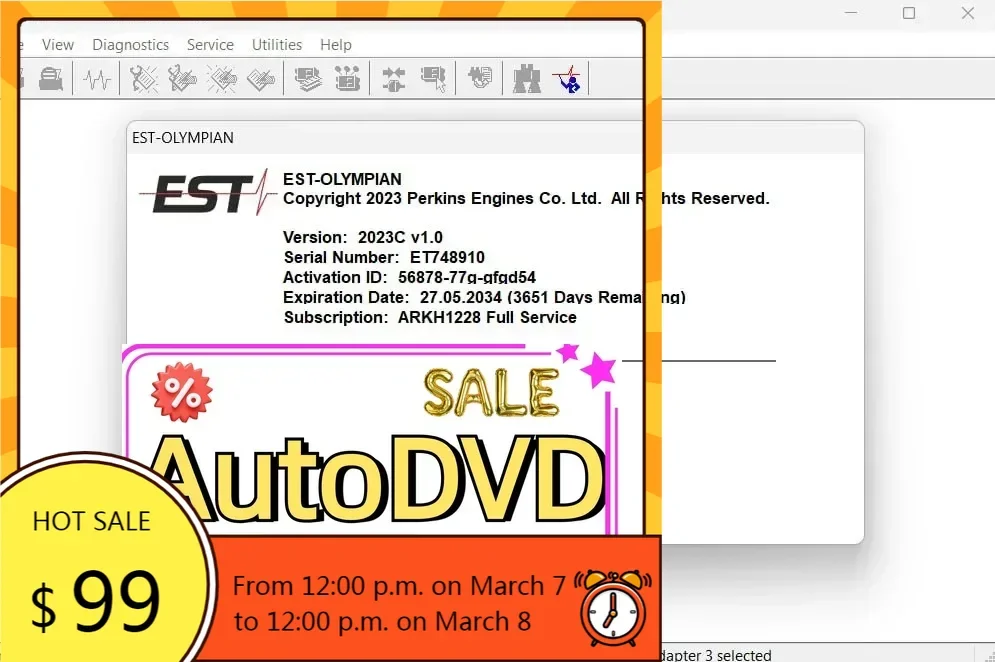Open the WinFlash chip icon
The width and height of the screenshot is (995, 662).
(480, 79)
